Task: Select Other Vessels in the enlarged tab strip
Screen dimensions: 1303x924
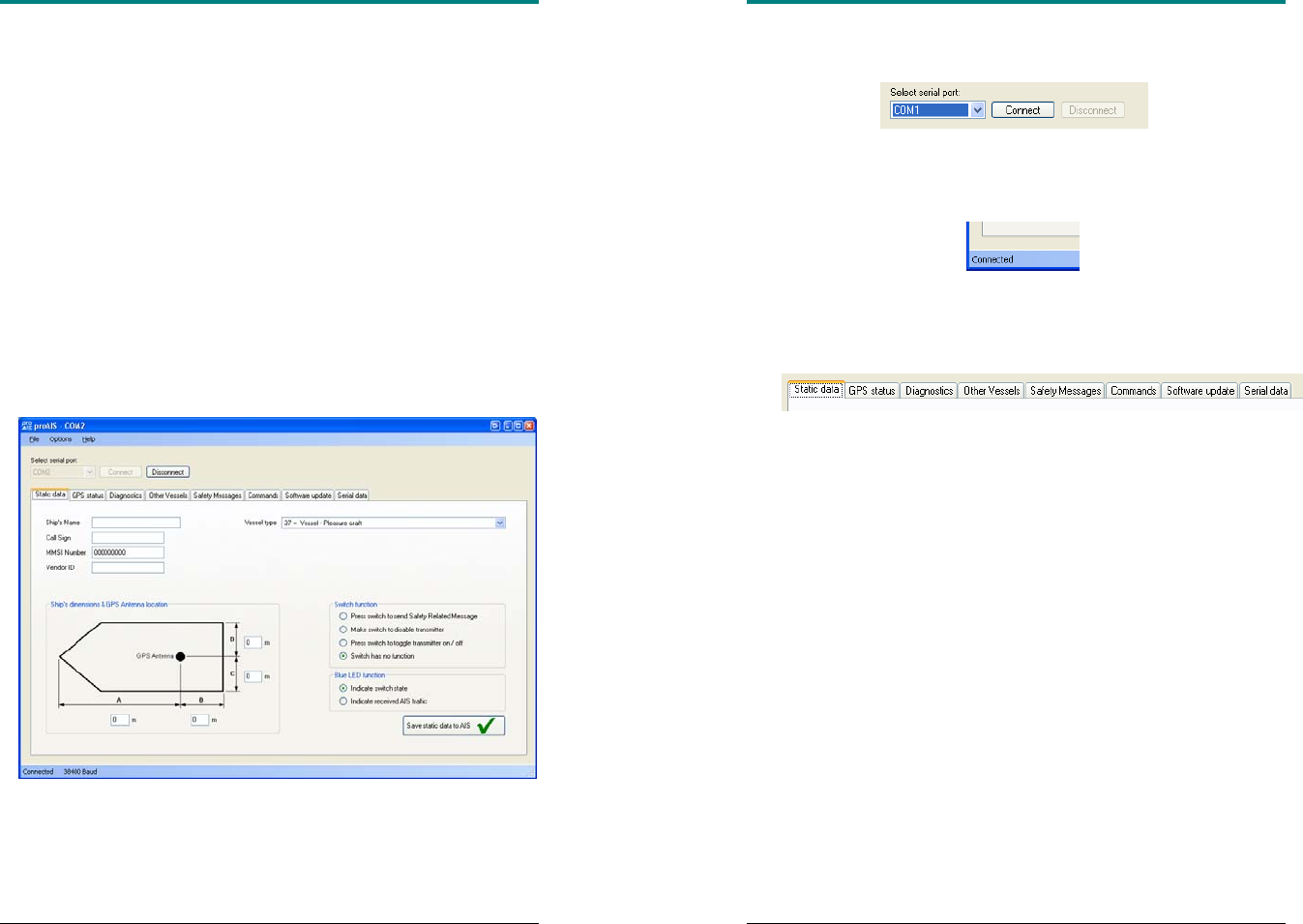Action: [x=992, y=391]
